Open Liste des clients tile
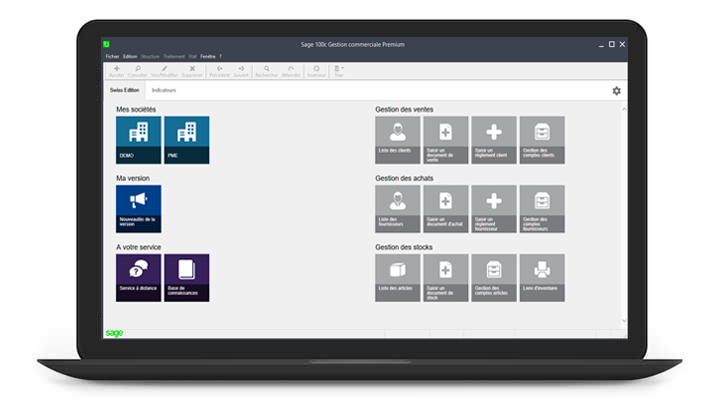The width and height of the screenshot is (710, 400). (398, 140)
